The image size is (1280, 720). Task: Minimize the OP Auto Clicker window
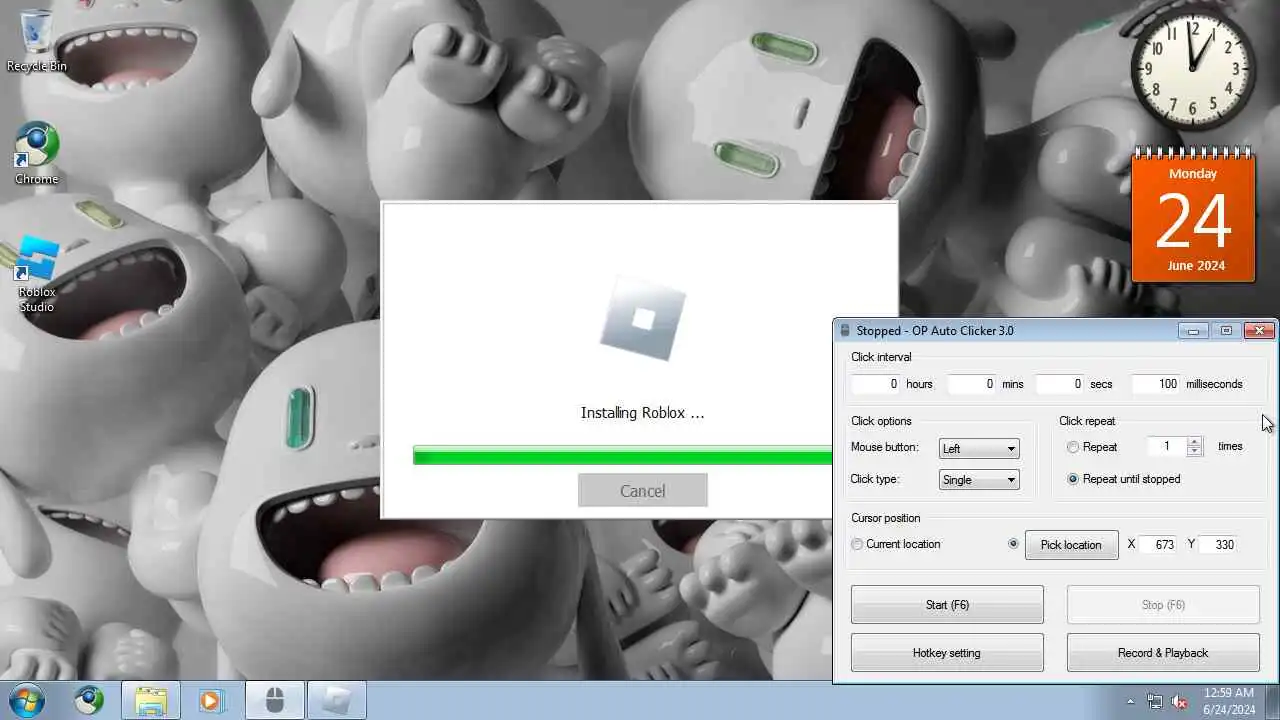click(x=1193, y=331)
